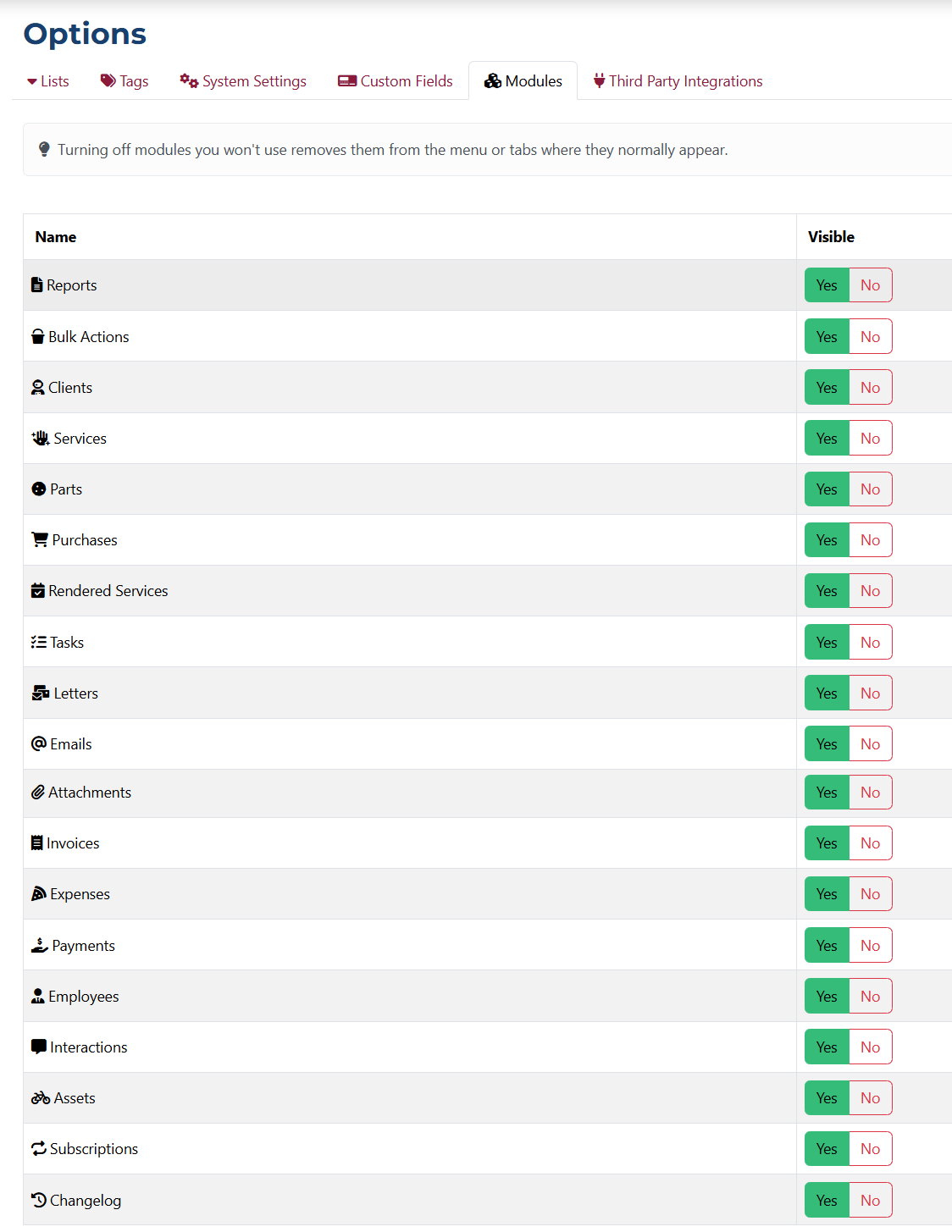952x1232 pixels.
Task: Keep Expenses visible by clicking Yes
Action: point(826,893)
